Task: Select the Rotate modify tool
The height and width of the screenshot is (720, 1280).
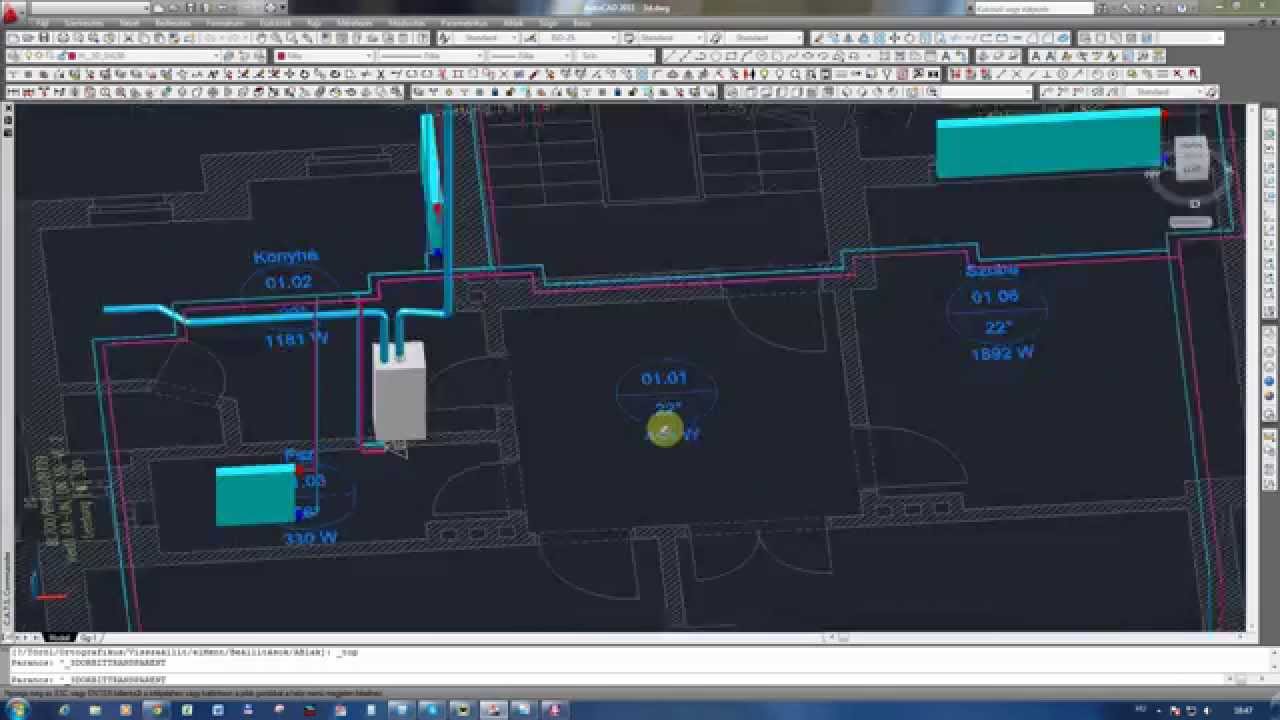Action: pos(909,37)
